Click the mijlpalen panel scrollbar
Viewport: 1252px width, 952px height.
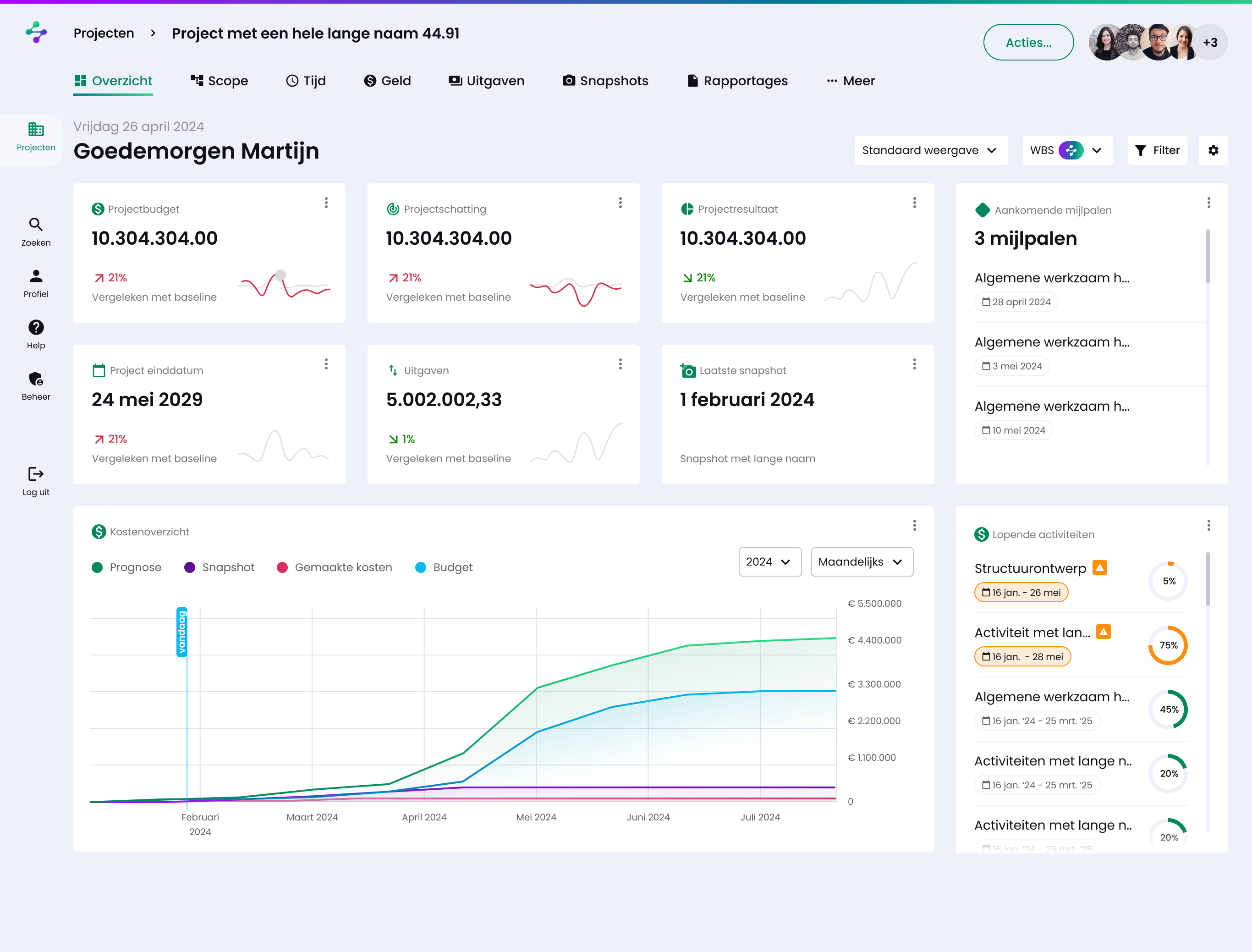(1208, 256)
